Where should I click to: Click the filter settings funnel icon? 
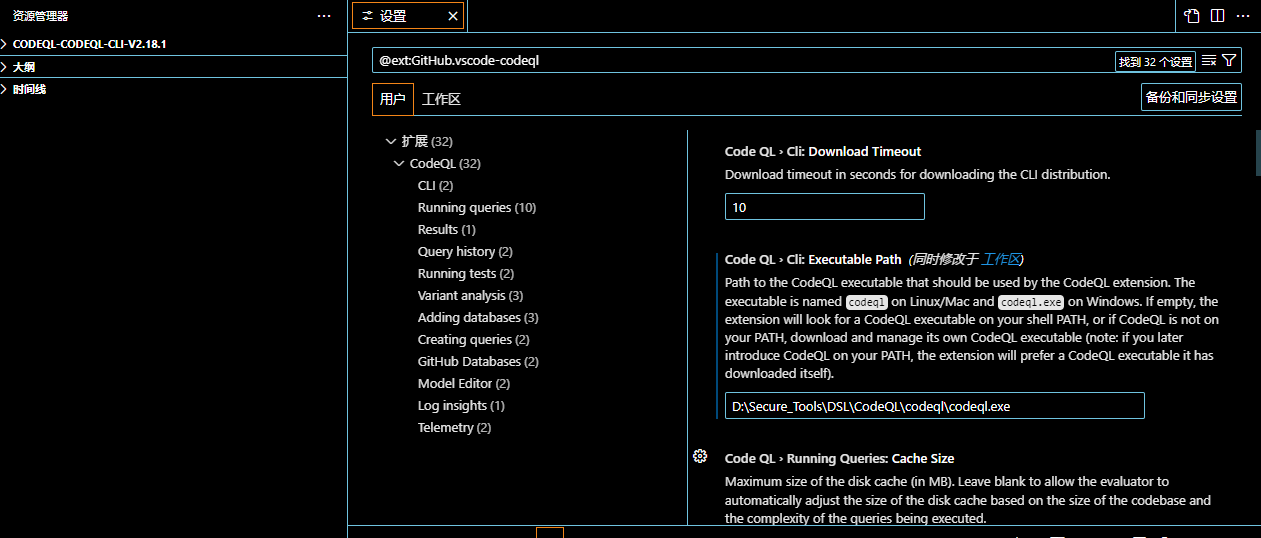[1229, 61]
